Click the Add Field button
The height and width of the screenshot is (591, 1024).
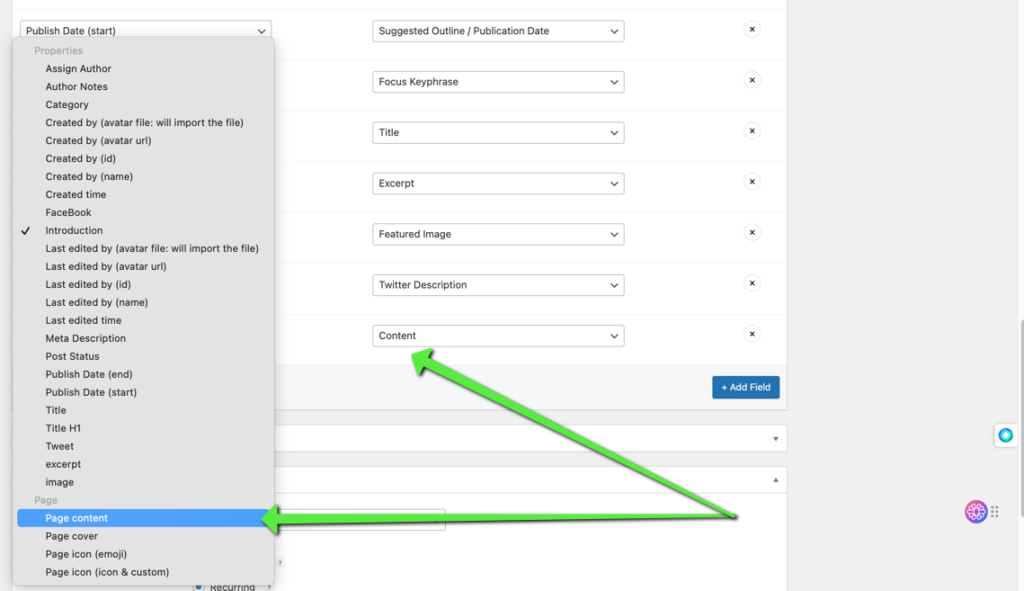[x=745, y=387]
